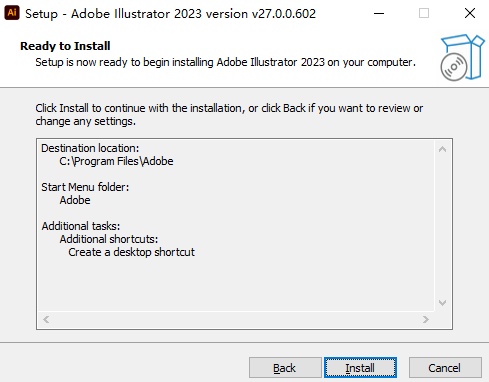This screenshot has width=489, height=382.
Task: Close the Setup window
Action: pyautogui.click(x=470, y=13)
